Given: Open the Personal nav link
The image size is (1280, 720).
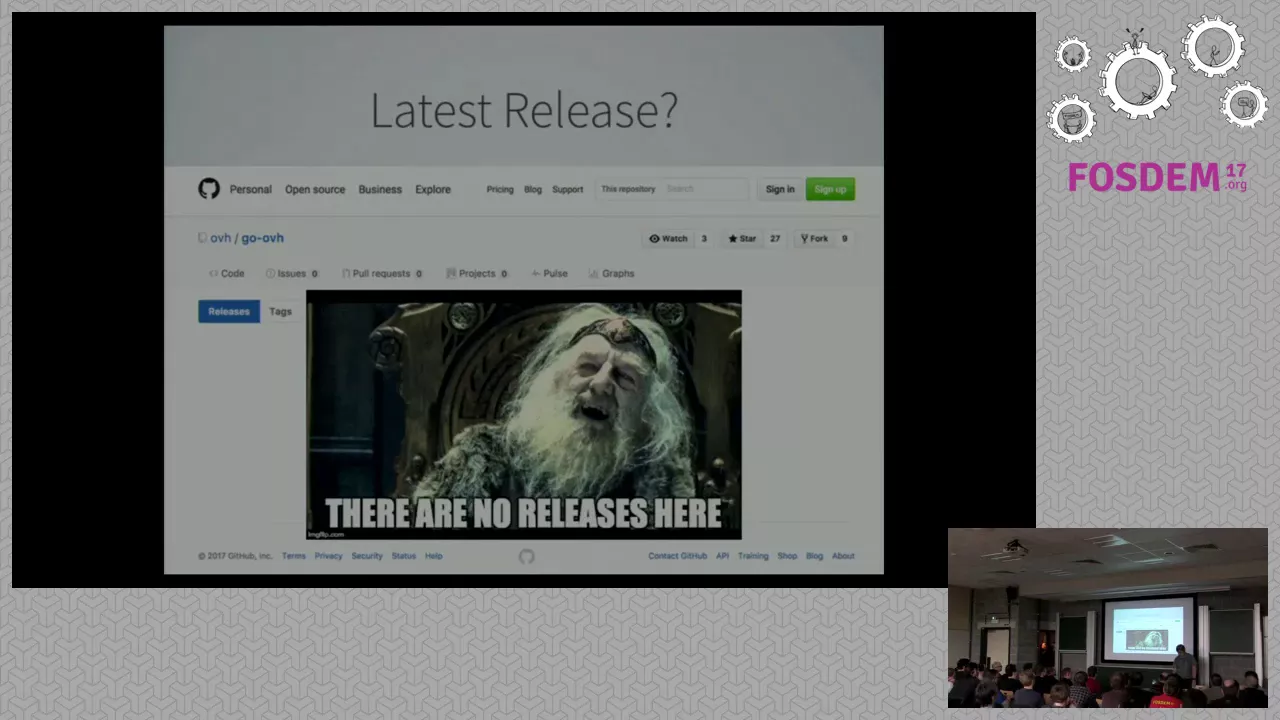Looking at the screenshot, I should [x=250, y=189].
